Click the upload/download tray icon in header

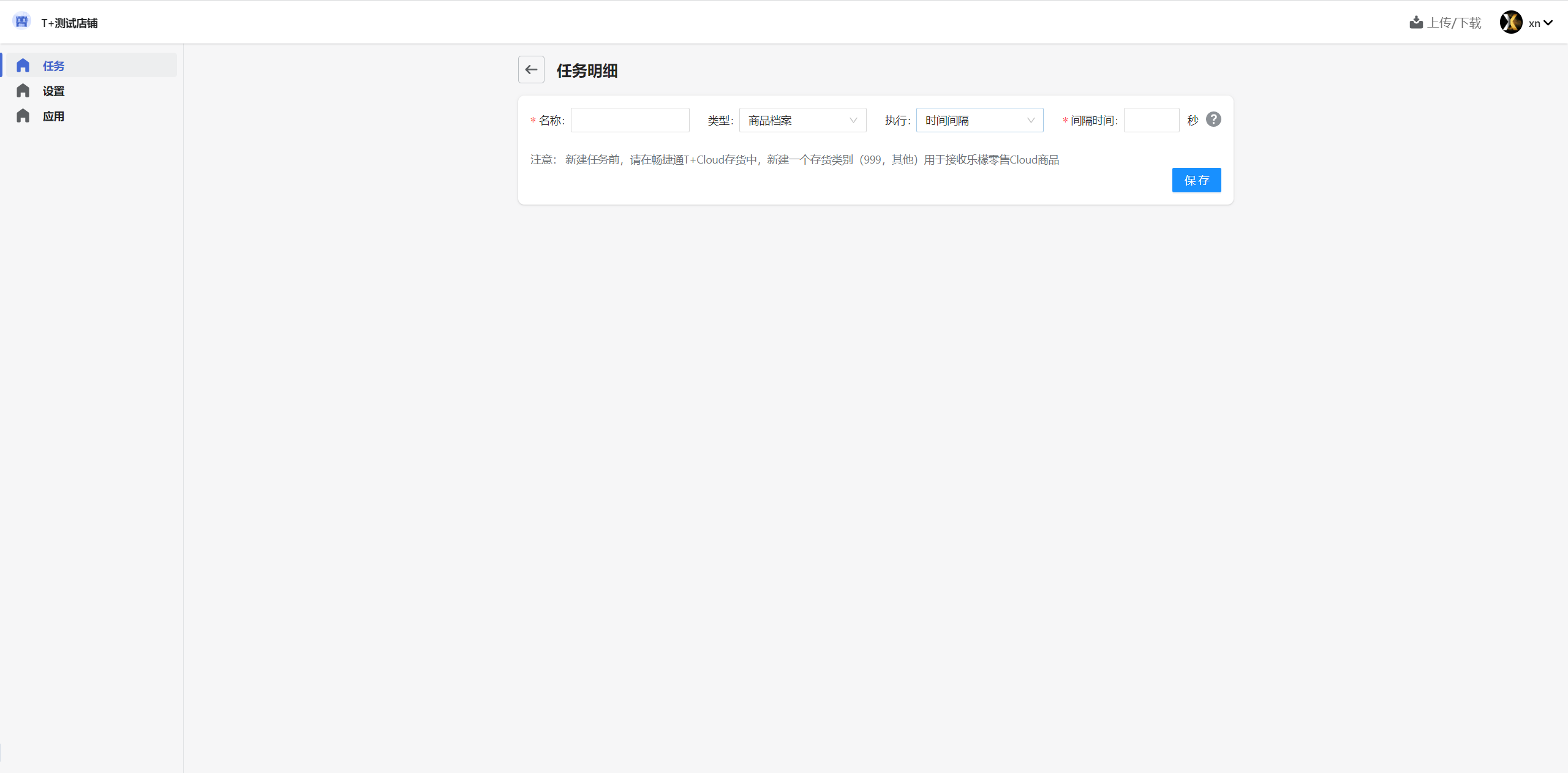point(1416,23)
